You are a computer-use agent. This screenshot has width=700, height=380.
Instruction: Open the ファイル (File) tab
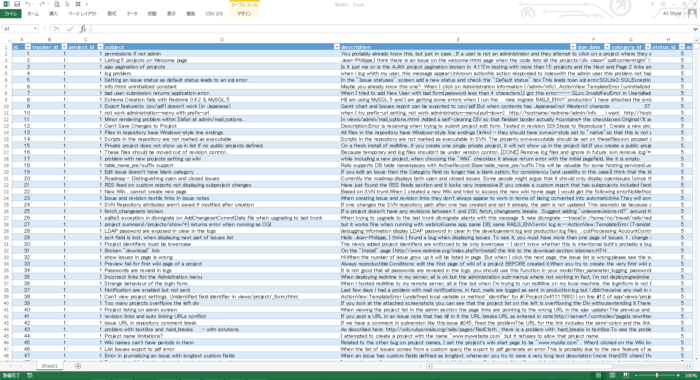(x=11, y=14)
